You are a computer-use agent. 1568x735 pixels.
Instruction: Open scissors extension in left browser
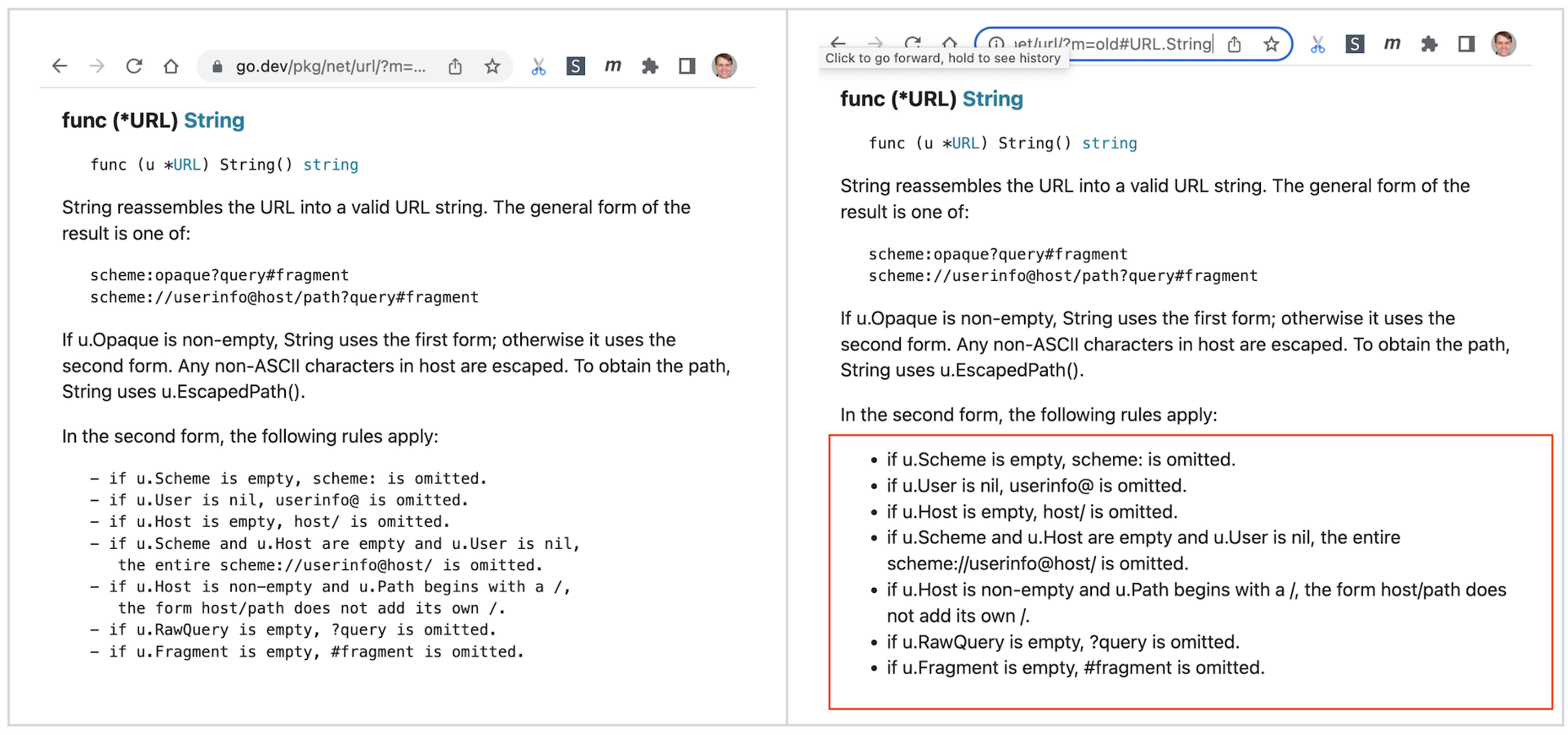coord(538,66)
